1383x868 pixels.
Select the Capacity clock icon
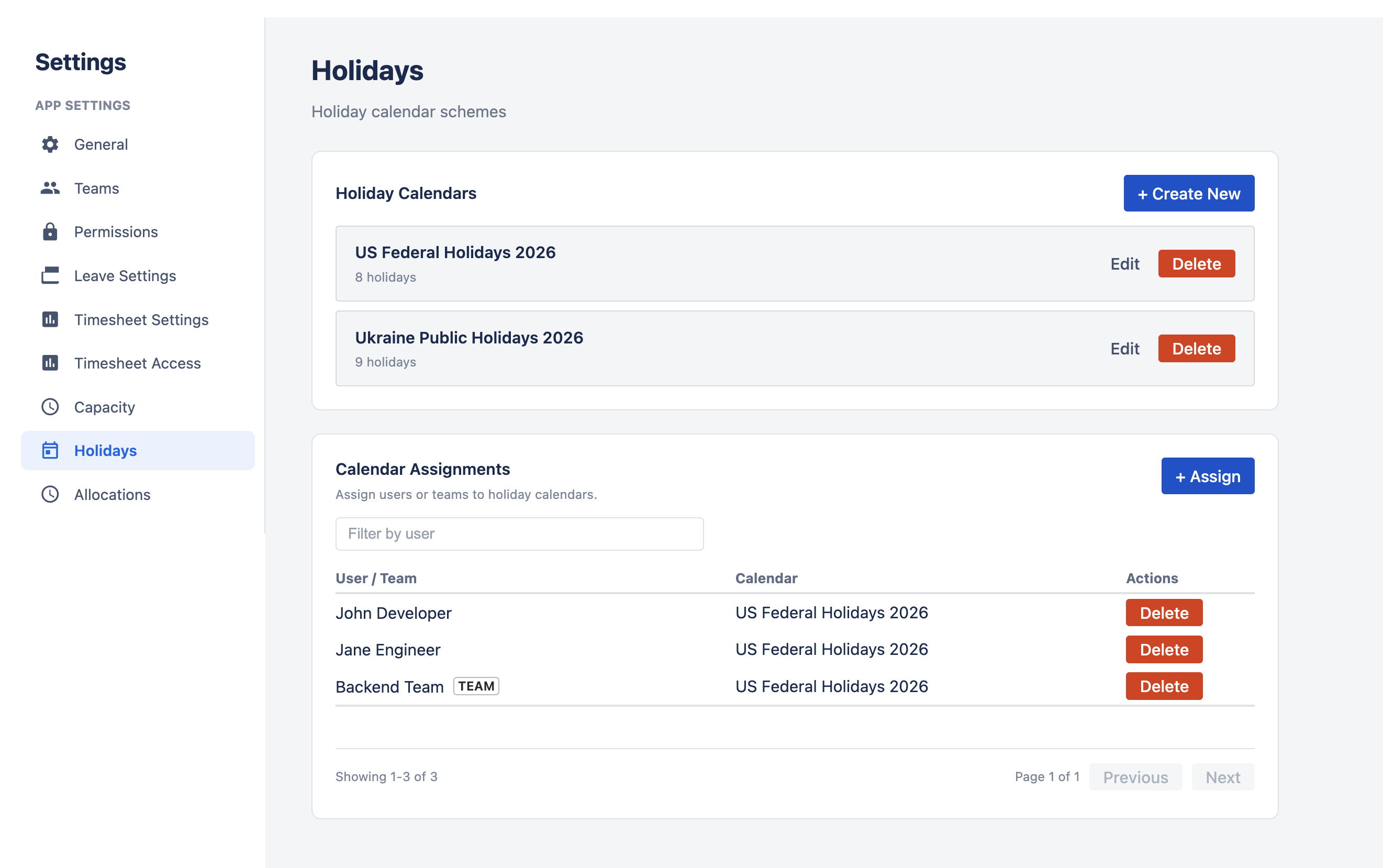pyautogui.click(x=50, y=407)
